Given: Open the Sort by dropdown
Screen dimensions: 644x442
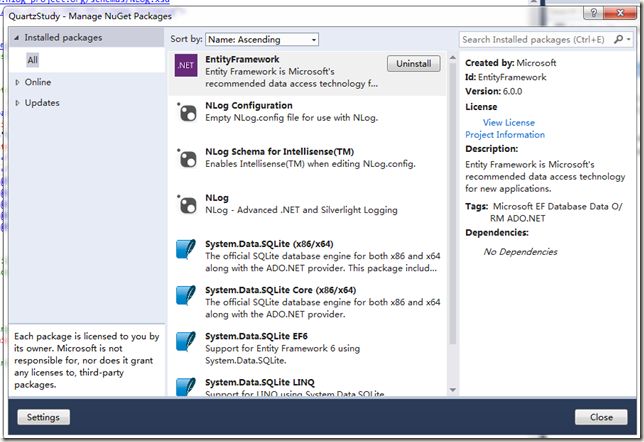Looking at the screenshot, I should point(262,39).
